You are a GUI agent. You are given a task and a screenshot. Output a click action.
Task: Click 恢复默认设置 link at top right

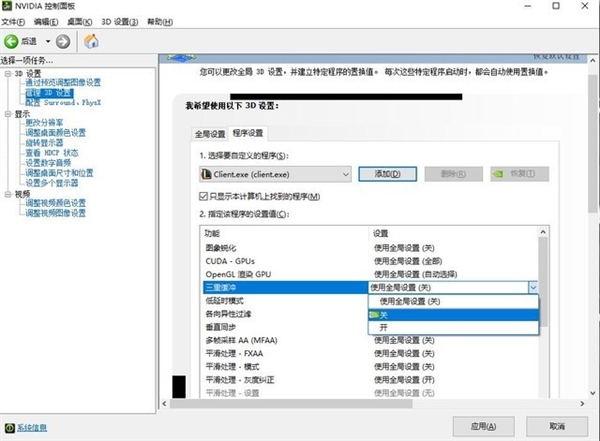(556, 57)
